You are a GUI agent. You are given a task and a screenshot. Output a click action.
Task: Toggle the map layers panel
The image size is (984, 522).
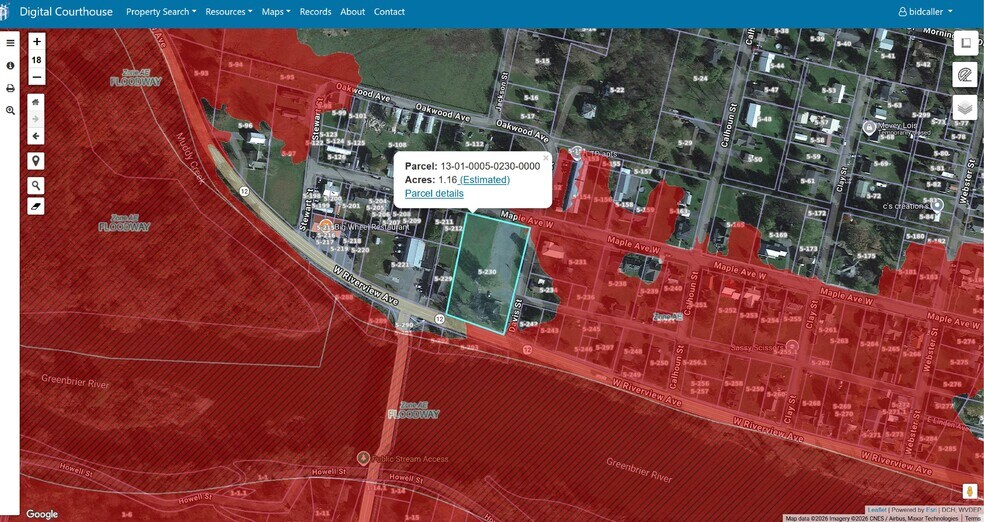(x=965, y=108)
